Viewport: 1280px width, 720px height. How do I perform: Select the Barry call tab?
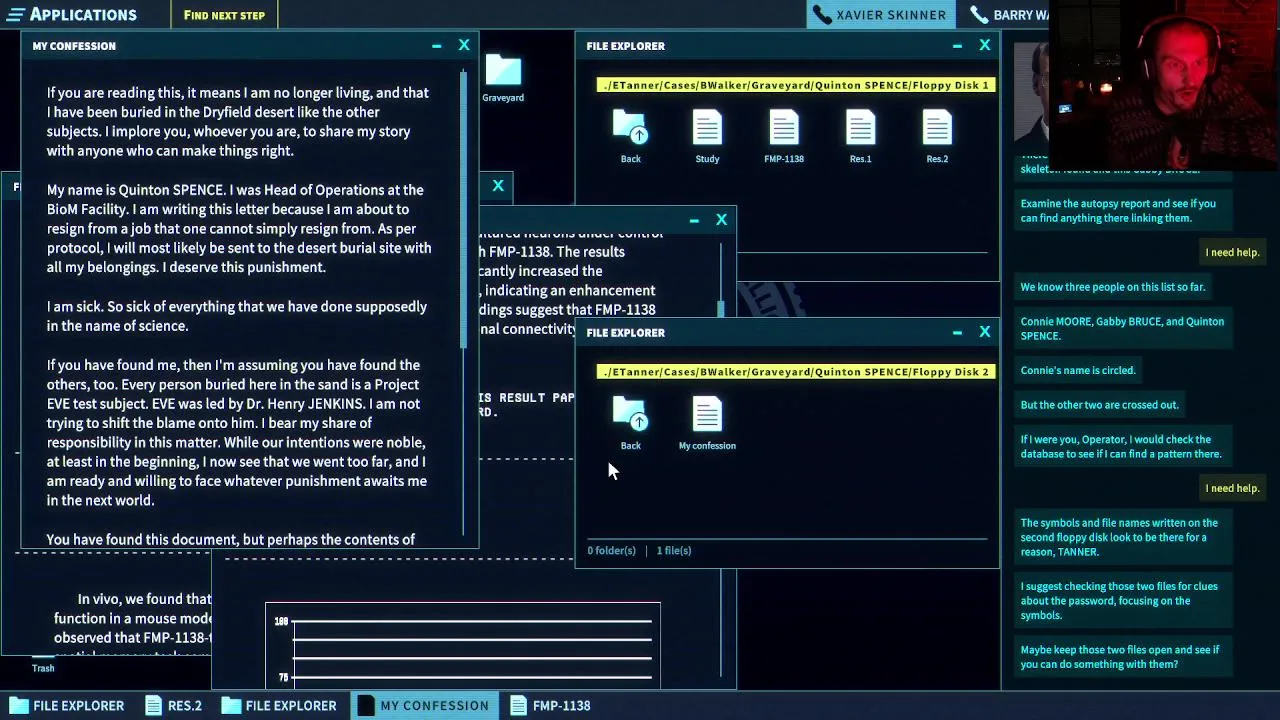(x=1008, y=15)
